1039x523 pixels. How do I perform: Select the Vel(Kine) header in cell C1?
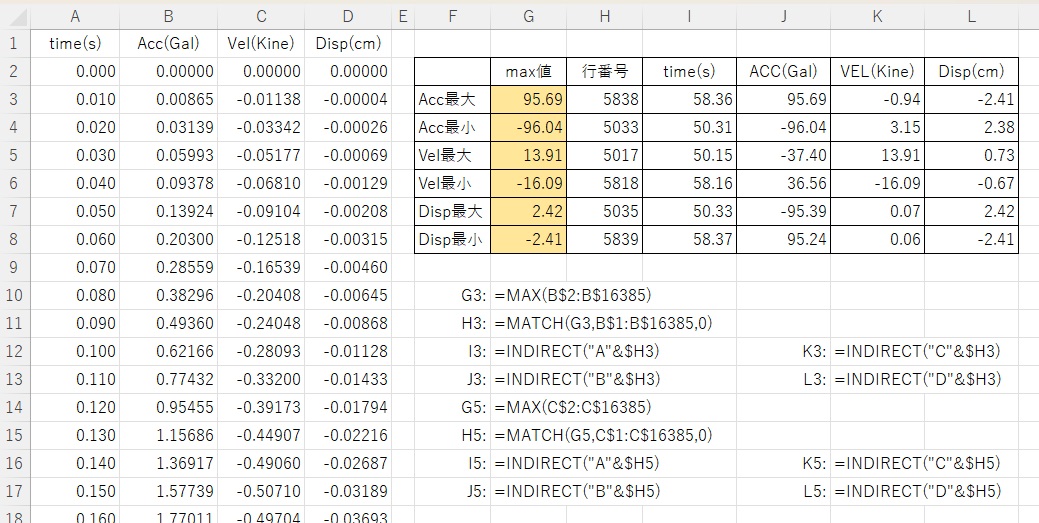click(x=261, y=43)
